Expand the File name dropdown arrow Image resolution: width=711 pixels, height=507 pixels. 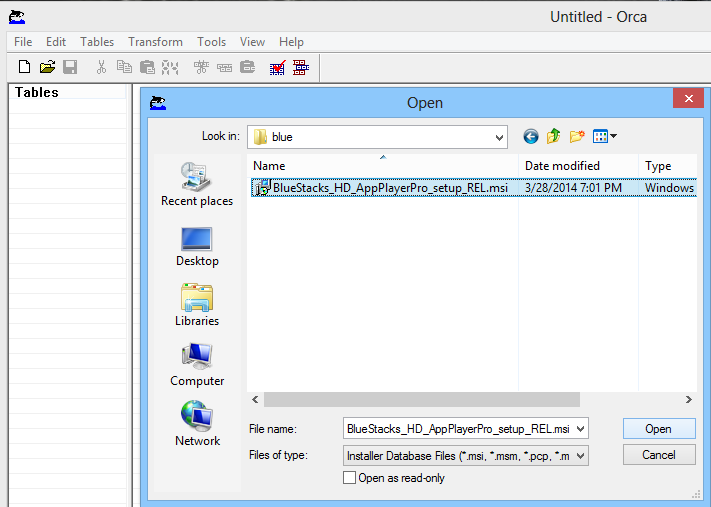(580, 429)
